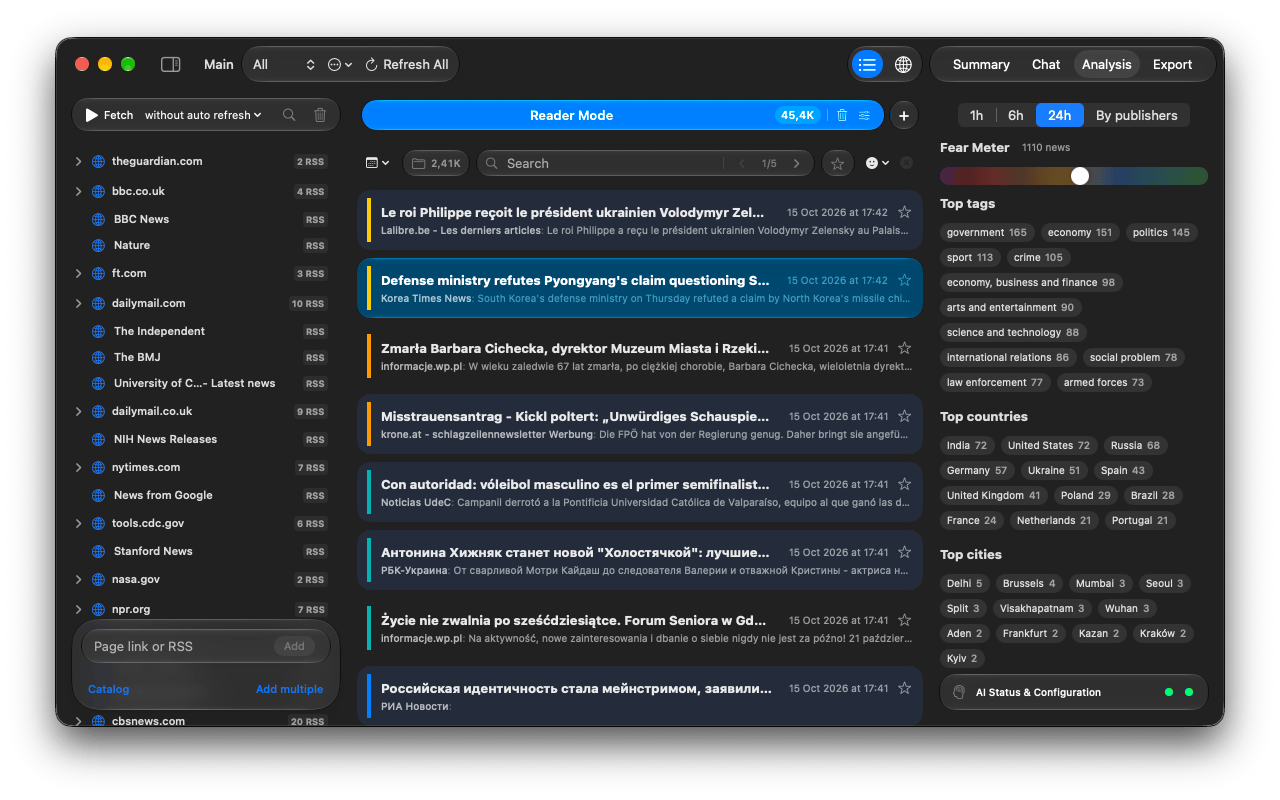The height and width of the screenshot is (800, 1280).
Task: Select the 6h time range
Action: coord(1015,115)
